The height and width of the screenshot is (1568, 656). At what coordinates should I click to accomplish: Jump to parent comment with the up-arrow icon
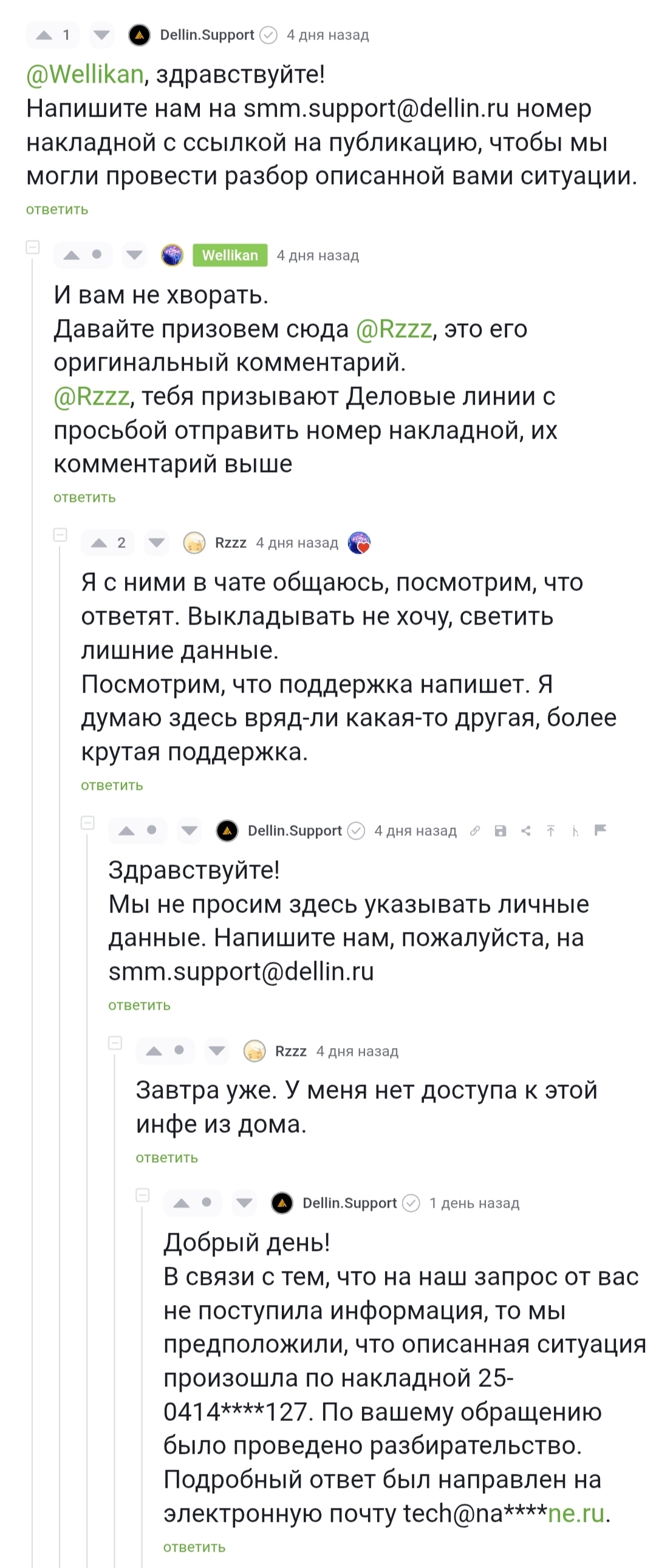pyautogui.click(x=551, y=831)
